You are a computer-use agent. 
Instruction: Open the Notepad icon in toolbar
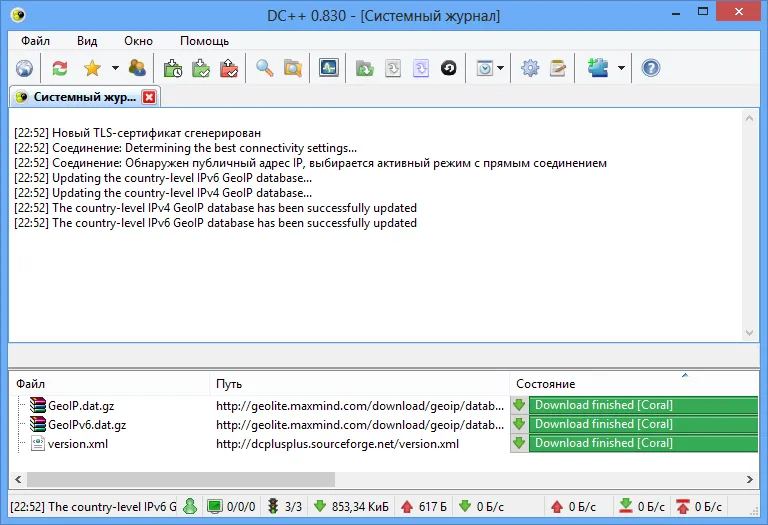558,68
